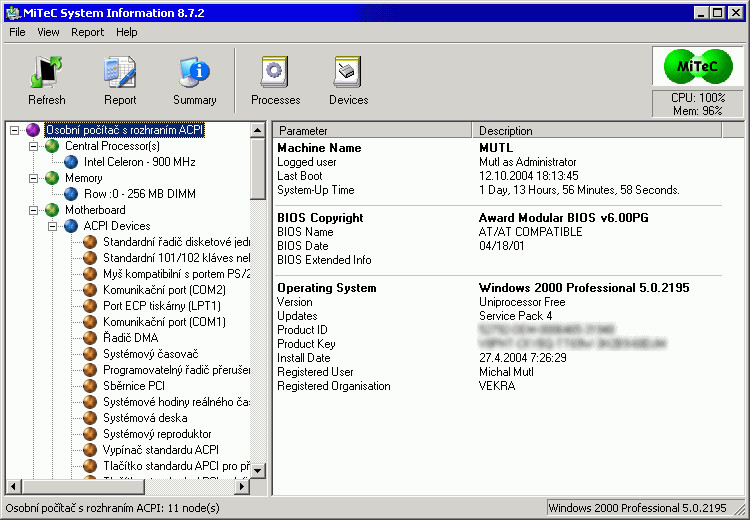Click the Motherboard green node icon
The width and height of the screenshot is (750, 520).
[x=52, y=210]
